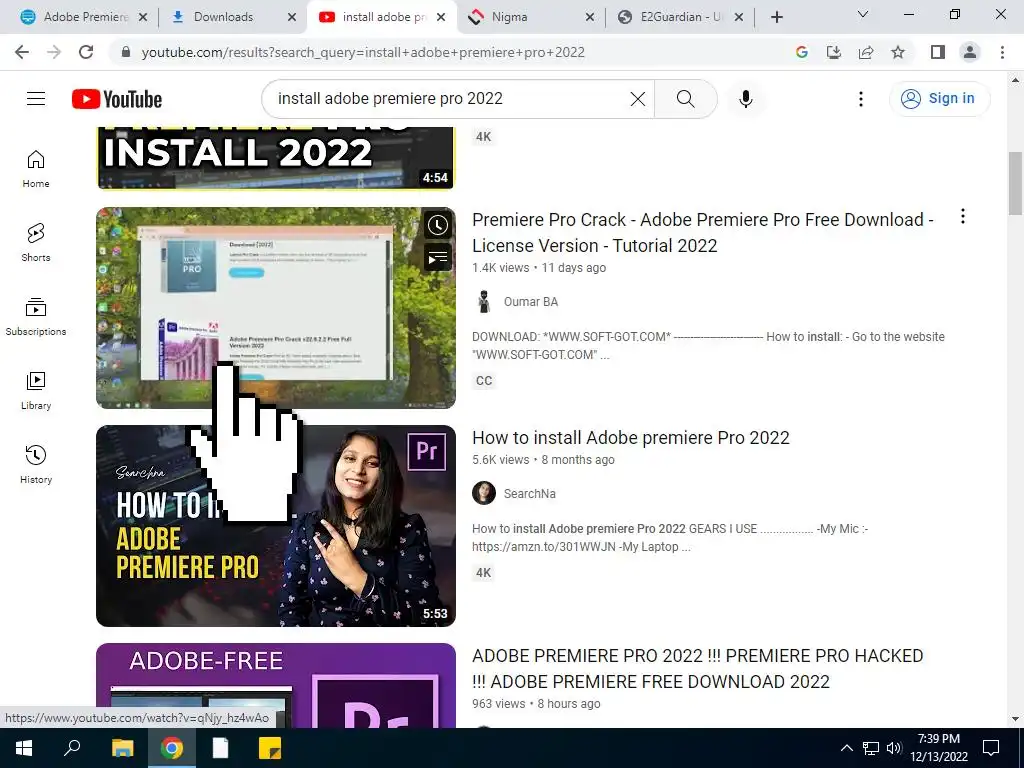
Task: Open Chrome's three-dot menu
Action: pyautogui.click(x=1002, y=52)
